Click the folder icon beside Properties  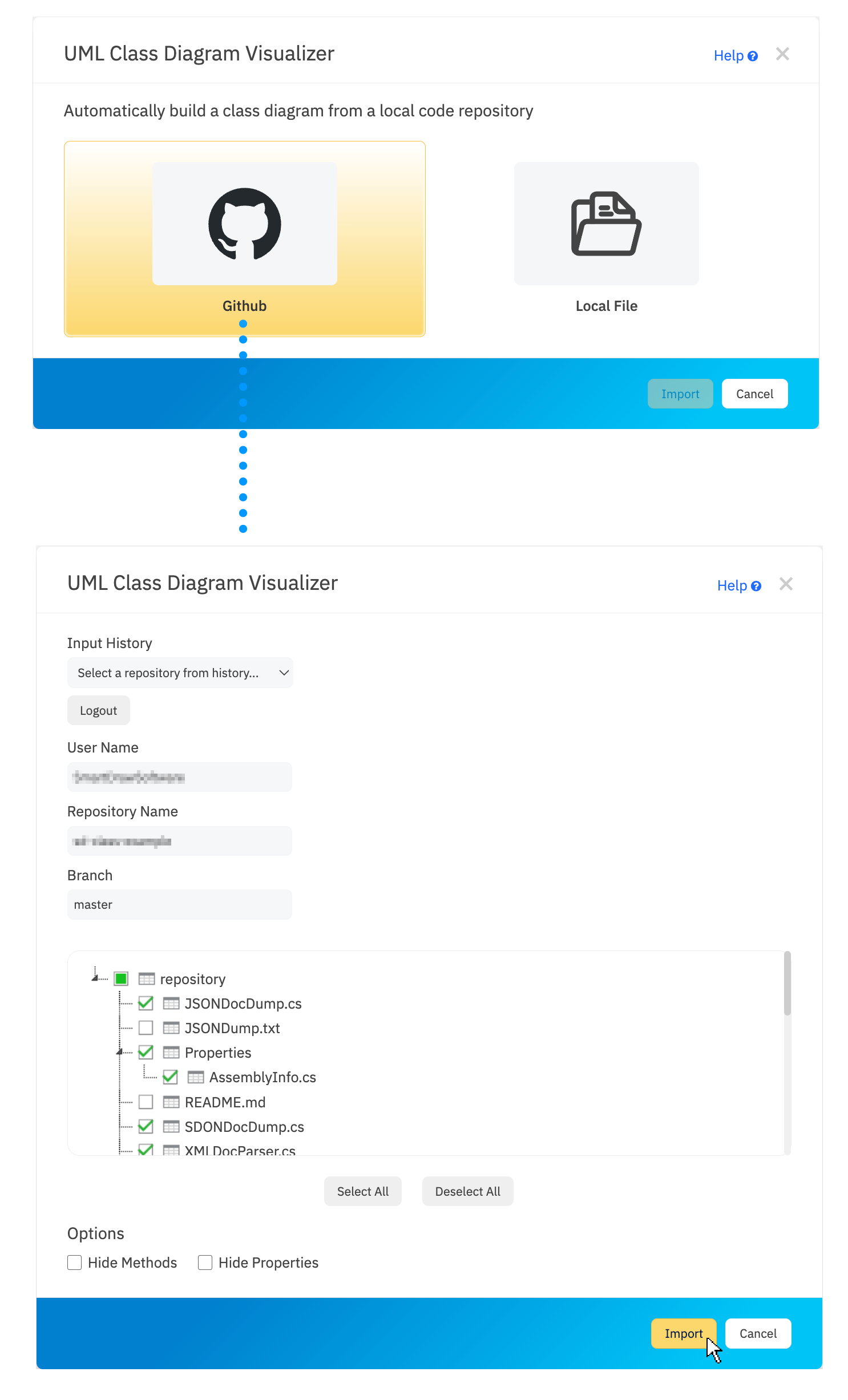(171, 1053)
